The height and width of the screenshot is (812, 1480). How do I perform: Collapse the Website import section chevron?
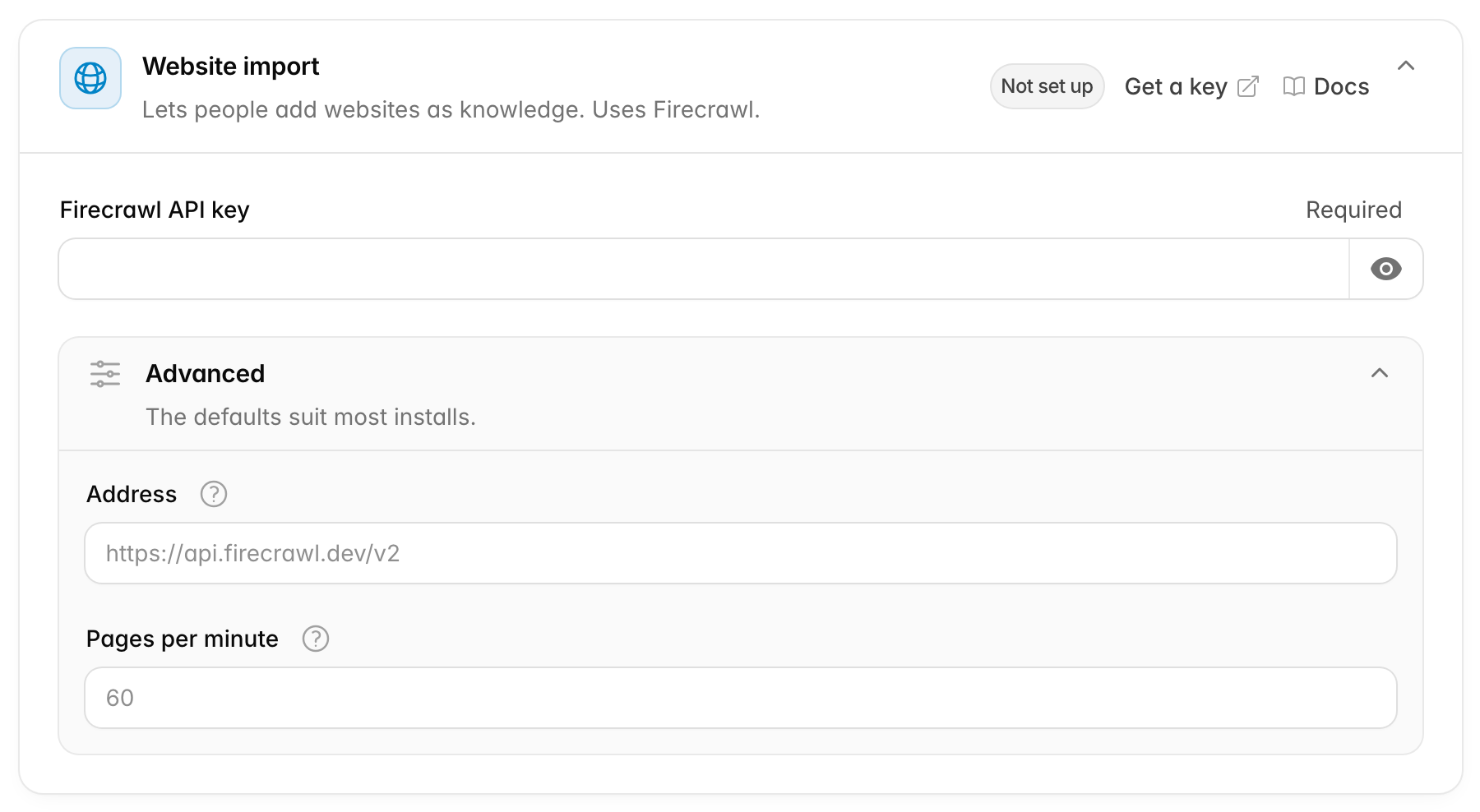1406,66
